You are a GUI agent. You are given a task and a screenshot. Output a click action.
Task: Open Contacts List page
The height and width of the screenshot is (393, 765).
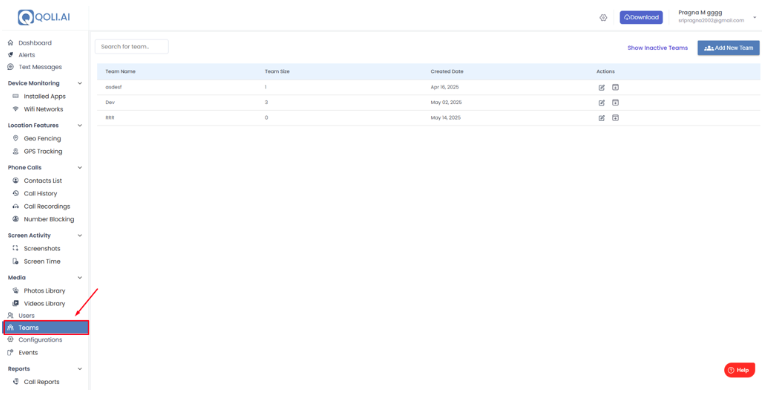43,180
